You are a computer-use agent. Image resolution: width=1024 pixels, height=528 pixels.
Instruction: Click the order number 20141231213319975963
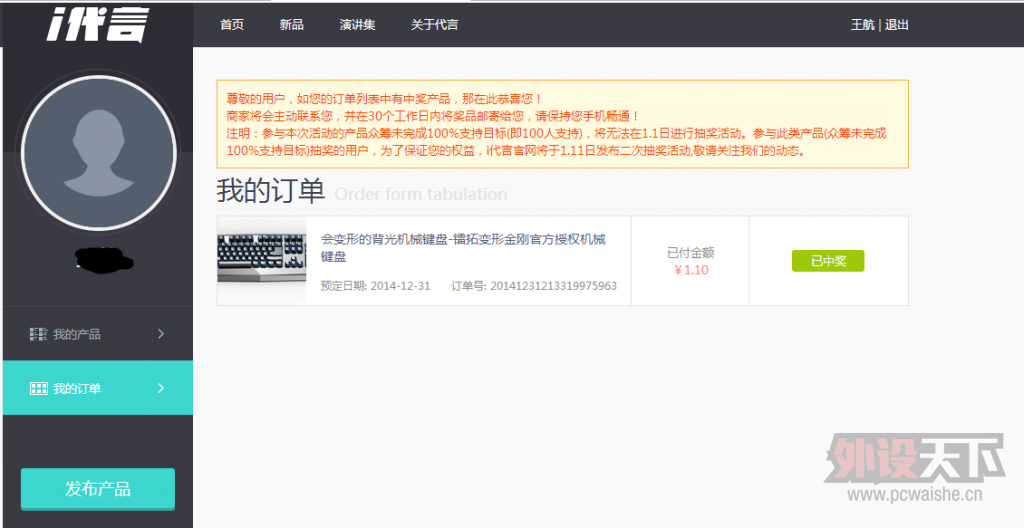[553, 286]
